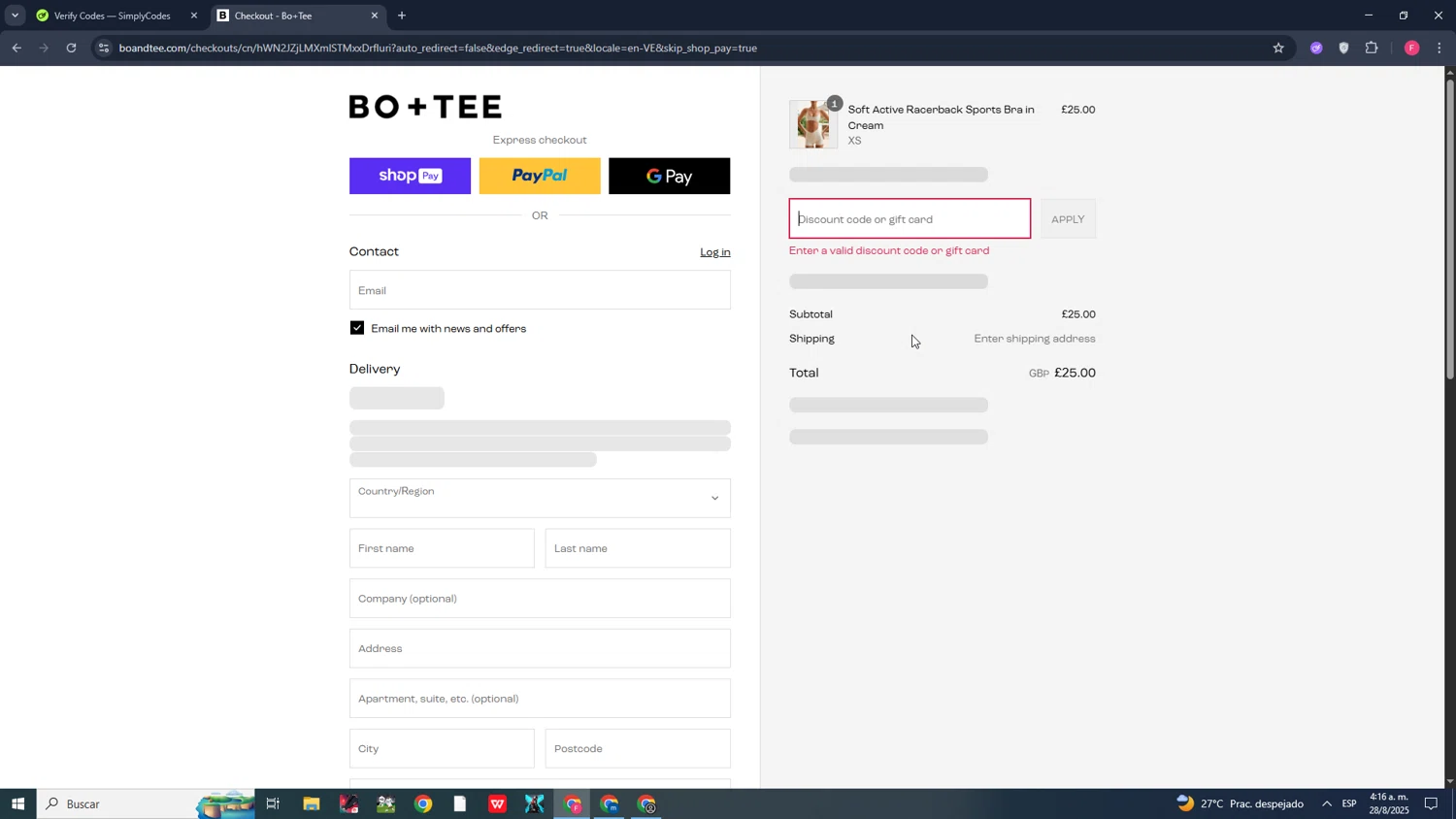Focus the Last name field
1456x819 pixels.
click(x=638, y=548)
